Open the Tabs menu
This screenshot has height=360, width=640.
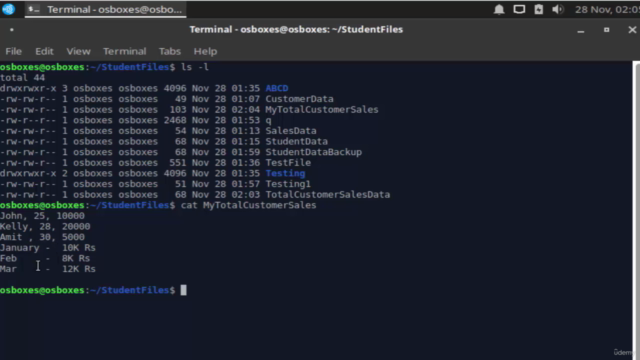(170, 51)
